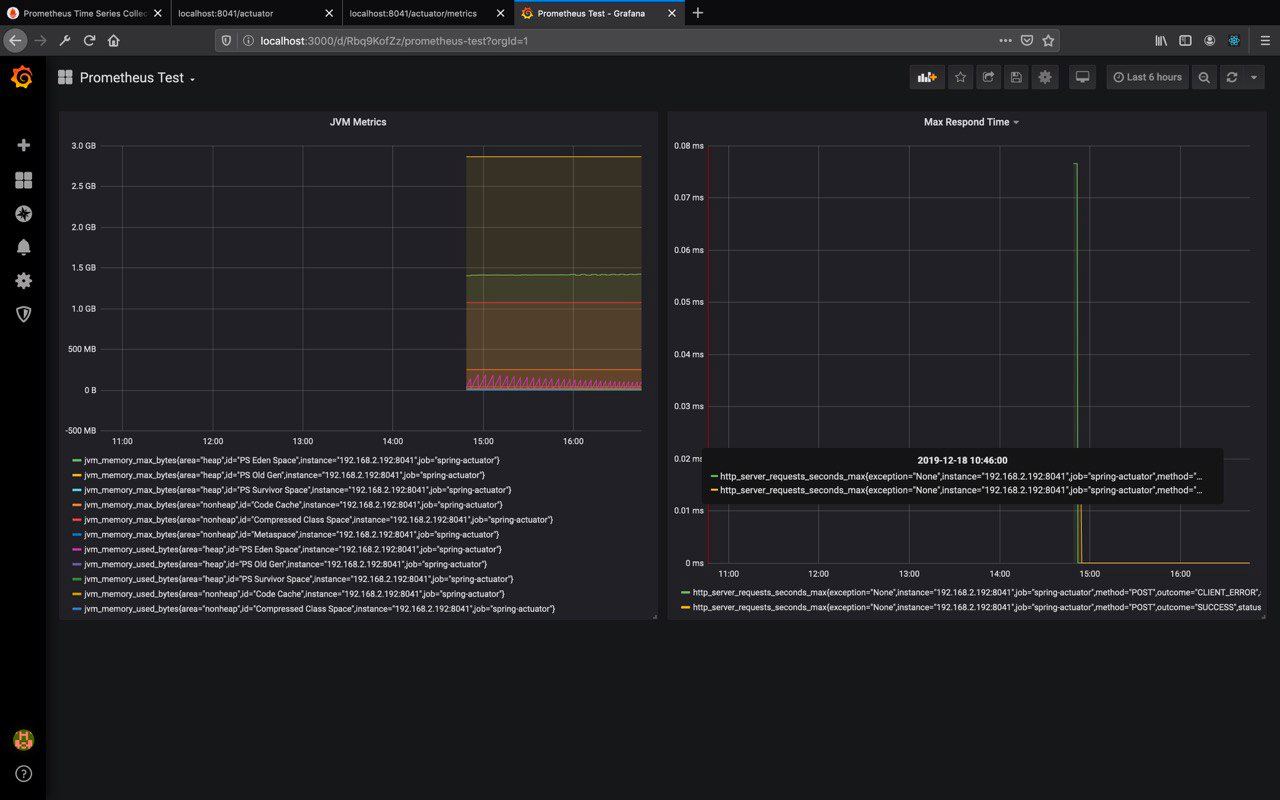The image size is (1280, 800).
Task: Toggle jvm_memory_used_bytes PS Old Gen legend
Action: (x=285, y=564)
